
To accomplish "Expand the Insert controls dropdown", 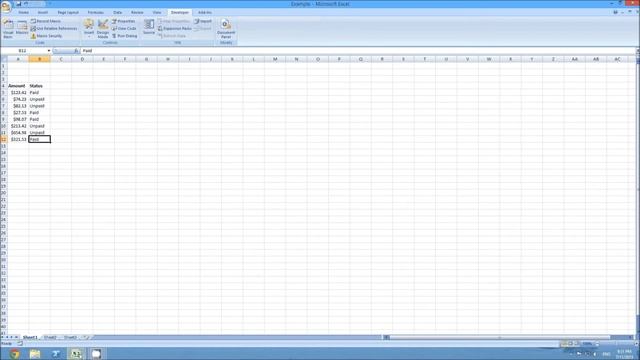I will [89, 29].
